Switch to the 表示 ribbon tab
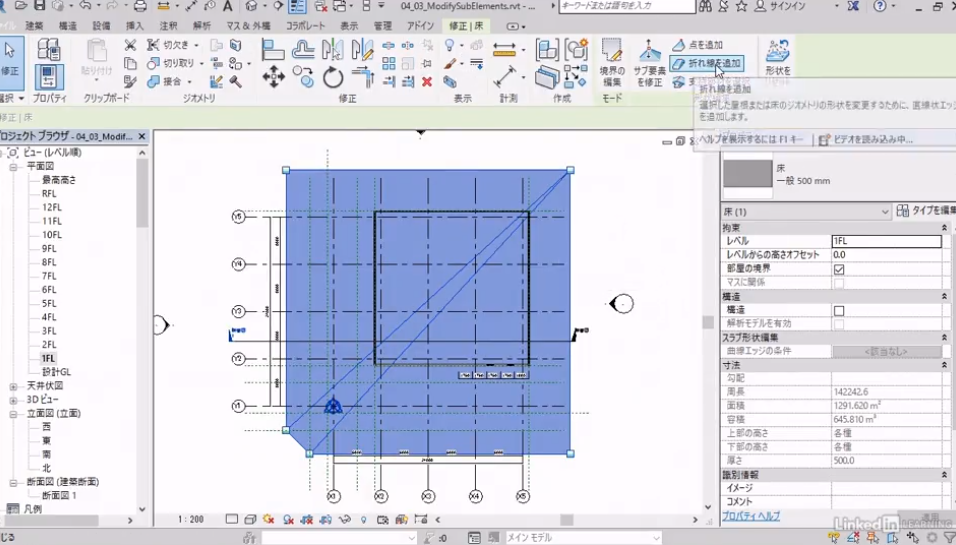Viewport: 956px width, 545px height. click(x=349, y=25)
